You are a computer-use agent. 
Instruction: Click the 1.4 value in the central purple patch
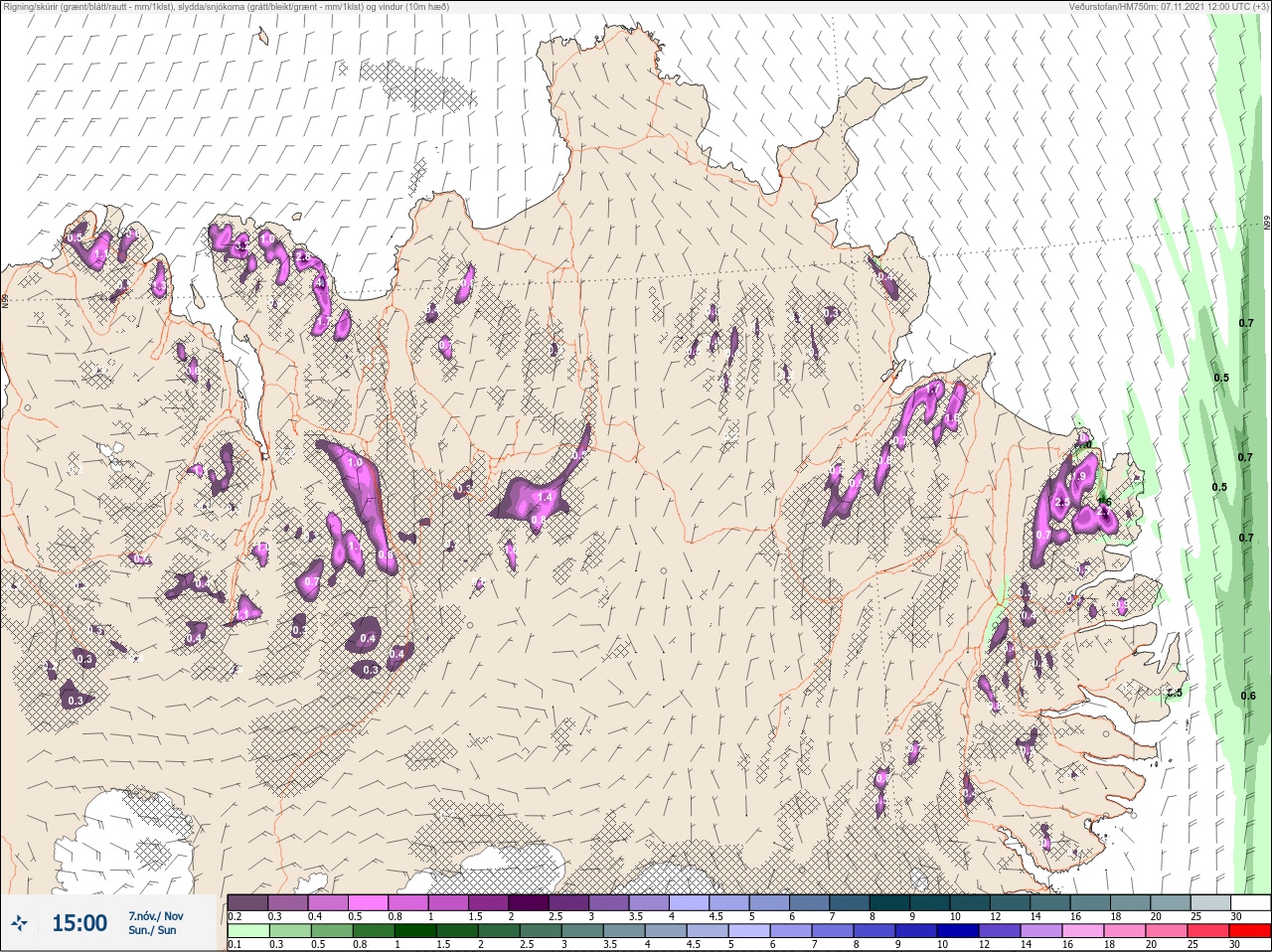click(x=544, y=497)
